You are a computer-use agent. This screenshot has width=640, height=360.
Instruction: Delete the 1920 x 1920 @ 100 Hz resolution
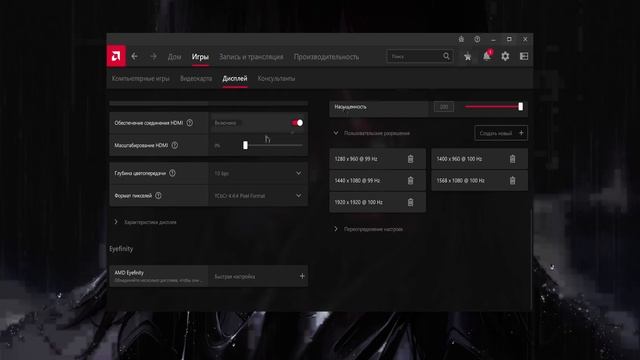tap(411, 202)
